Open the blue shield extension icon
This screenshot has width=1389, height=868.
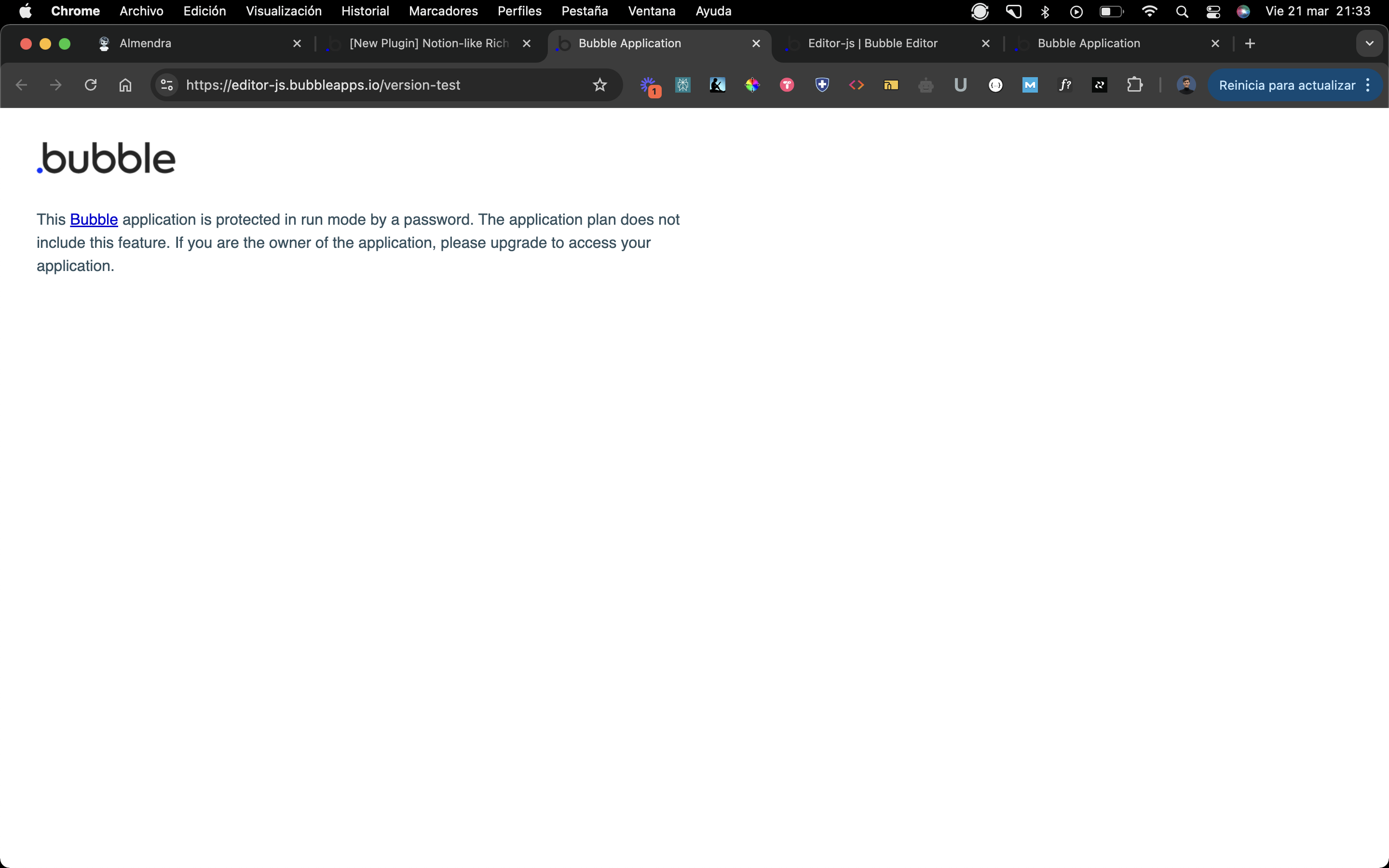tap(822, 85)
